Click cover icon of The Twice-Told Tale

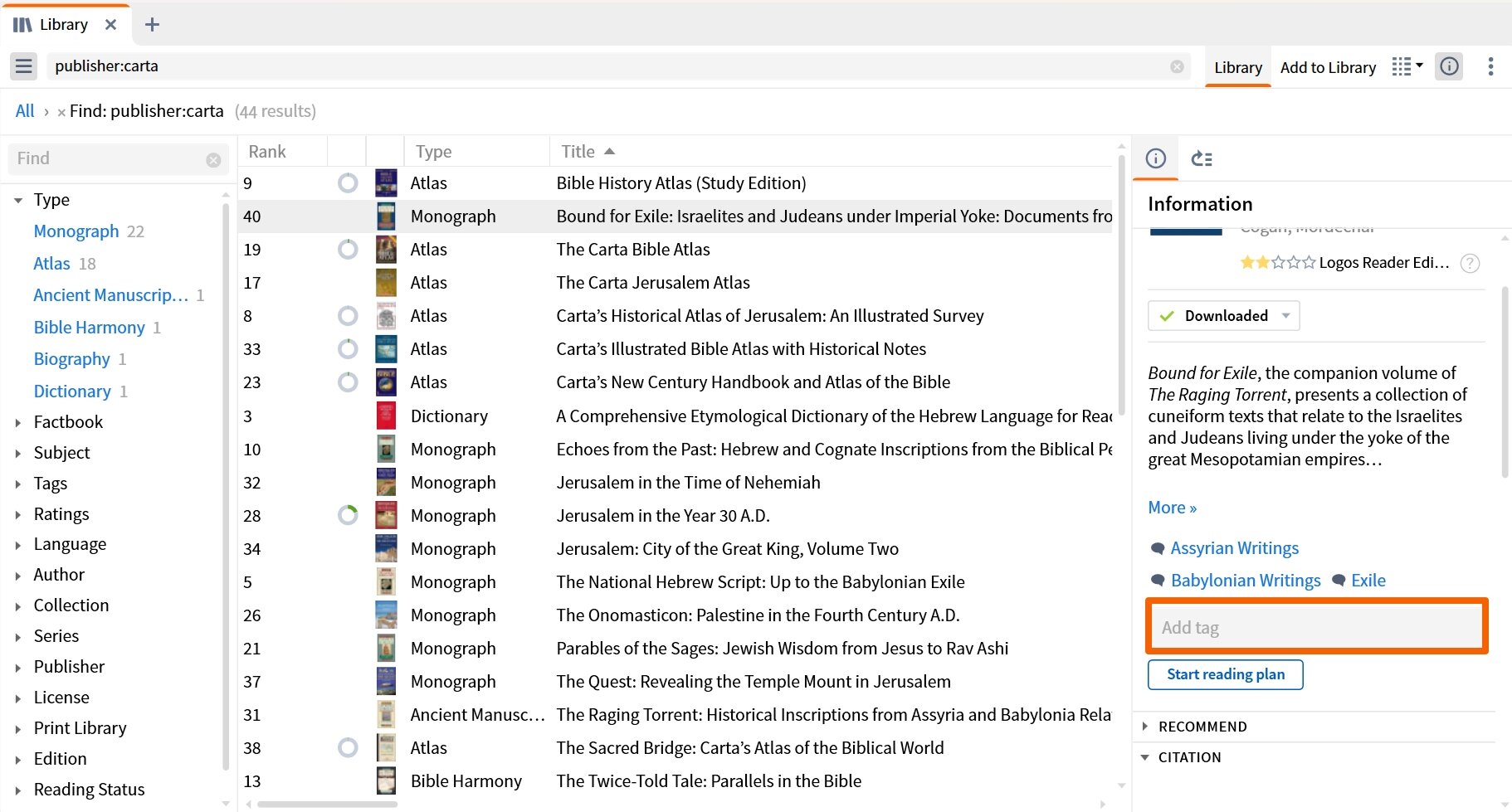pyautogui.click(x=386, y=781)
